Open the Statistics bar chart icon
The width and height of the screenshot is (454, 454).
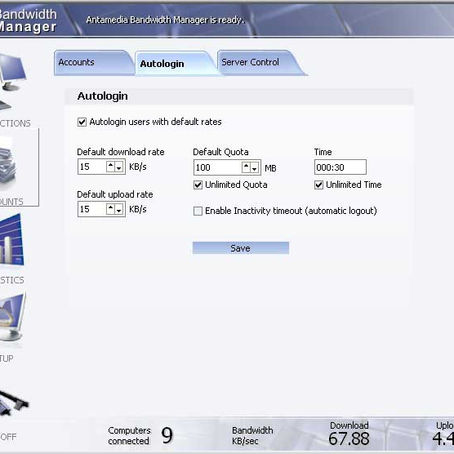[12, 240]
